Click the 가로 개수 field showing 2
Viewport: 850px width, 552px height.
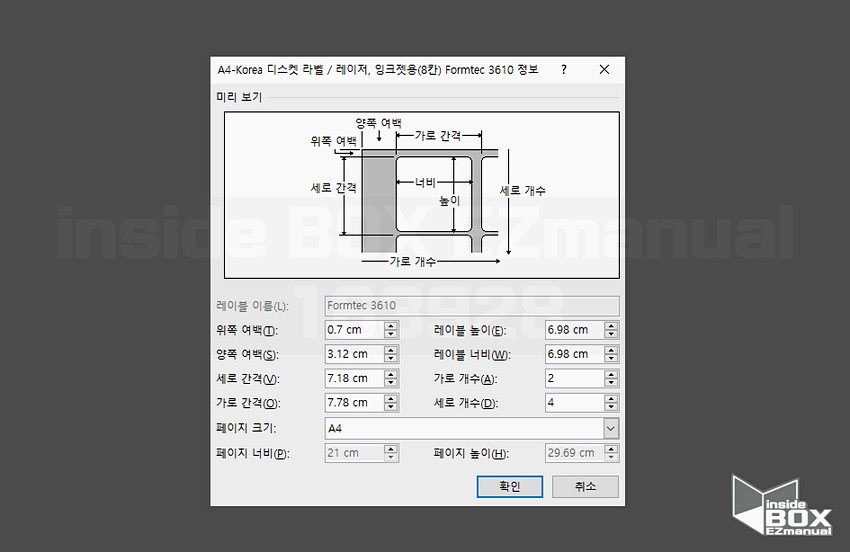(x=575, y=378)
